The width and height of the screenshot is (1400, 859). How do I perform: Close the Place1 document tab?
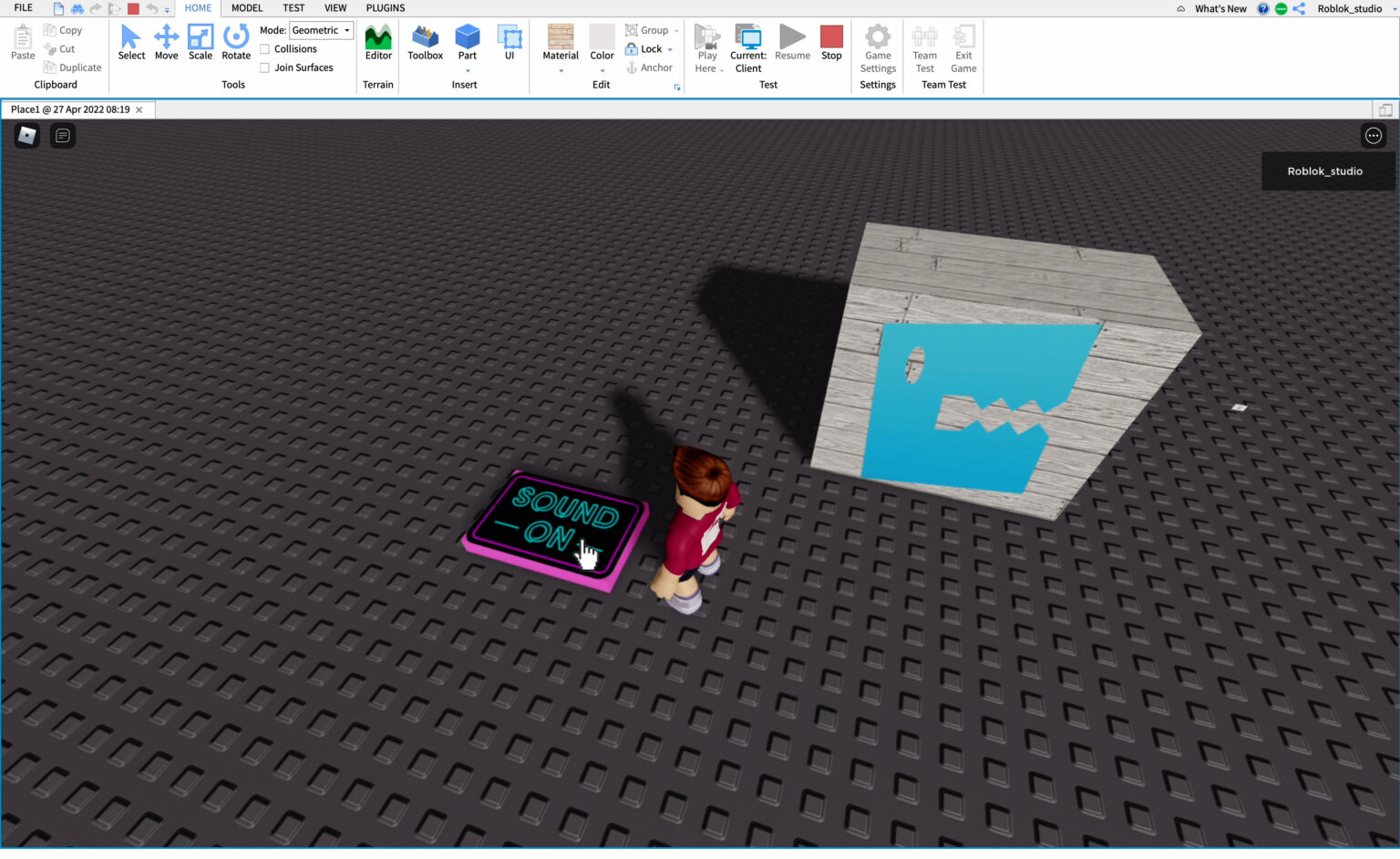point(139,109)
